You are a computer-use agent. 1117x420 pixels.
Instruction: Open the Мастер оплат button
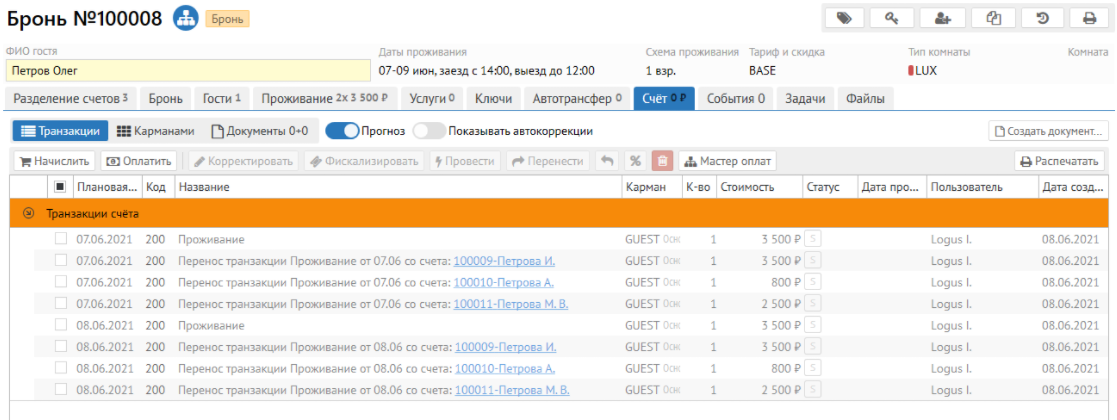(x=727, y=161)
